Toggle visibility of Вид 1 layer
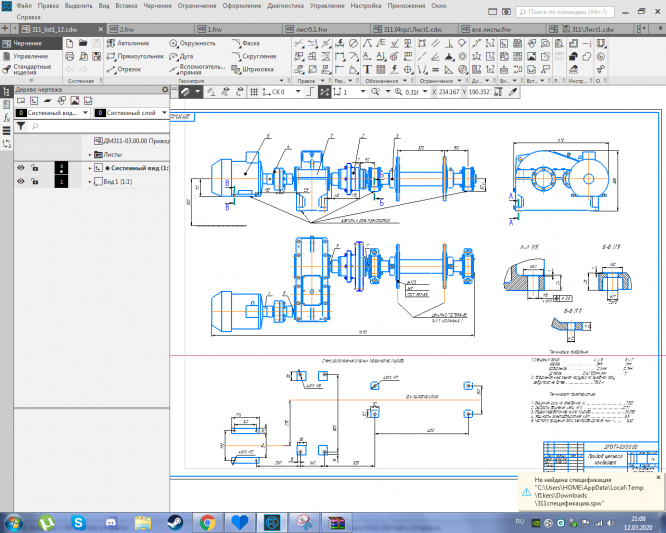This screenshot has height=533, width=666. tap(20, 182)
